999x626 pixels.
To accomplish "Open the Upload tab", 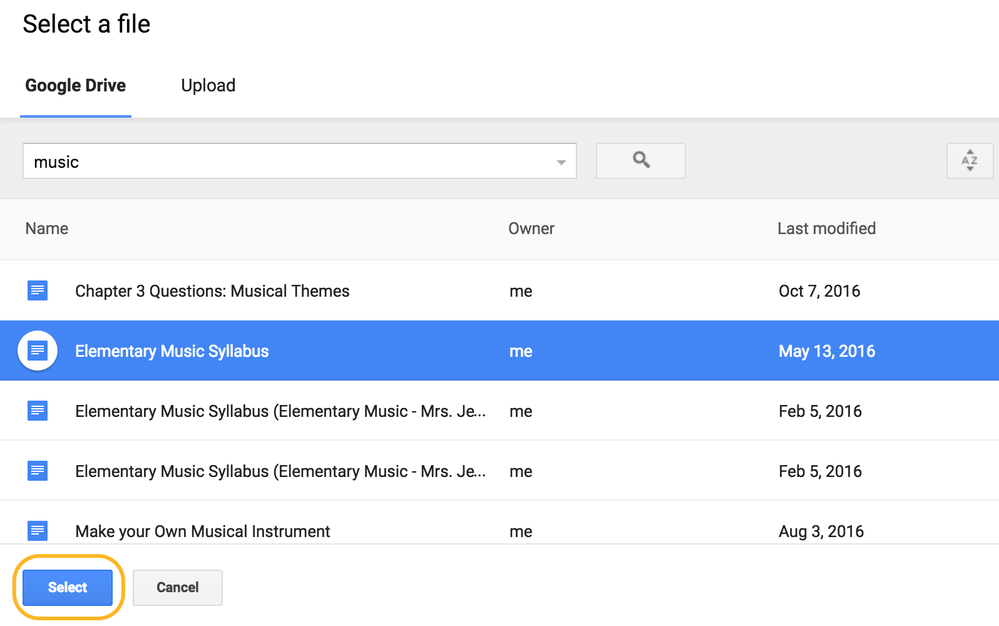I will [208, 86].
